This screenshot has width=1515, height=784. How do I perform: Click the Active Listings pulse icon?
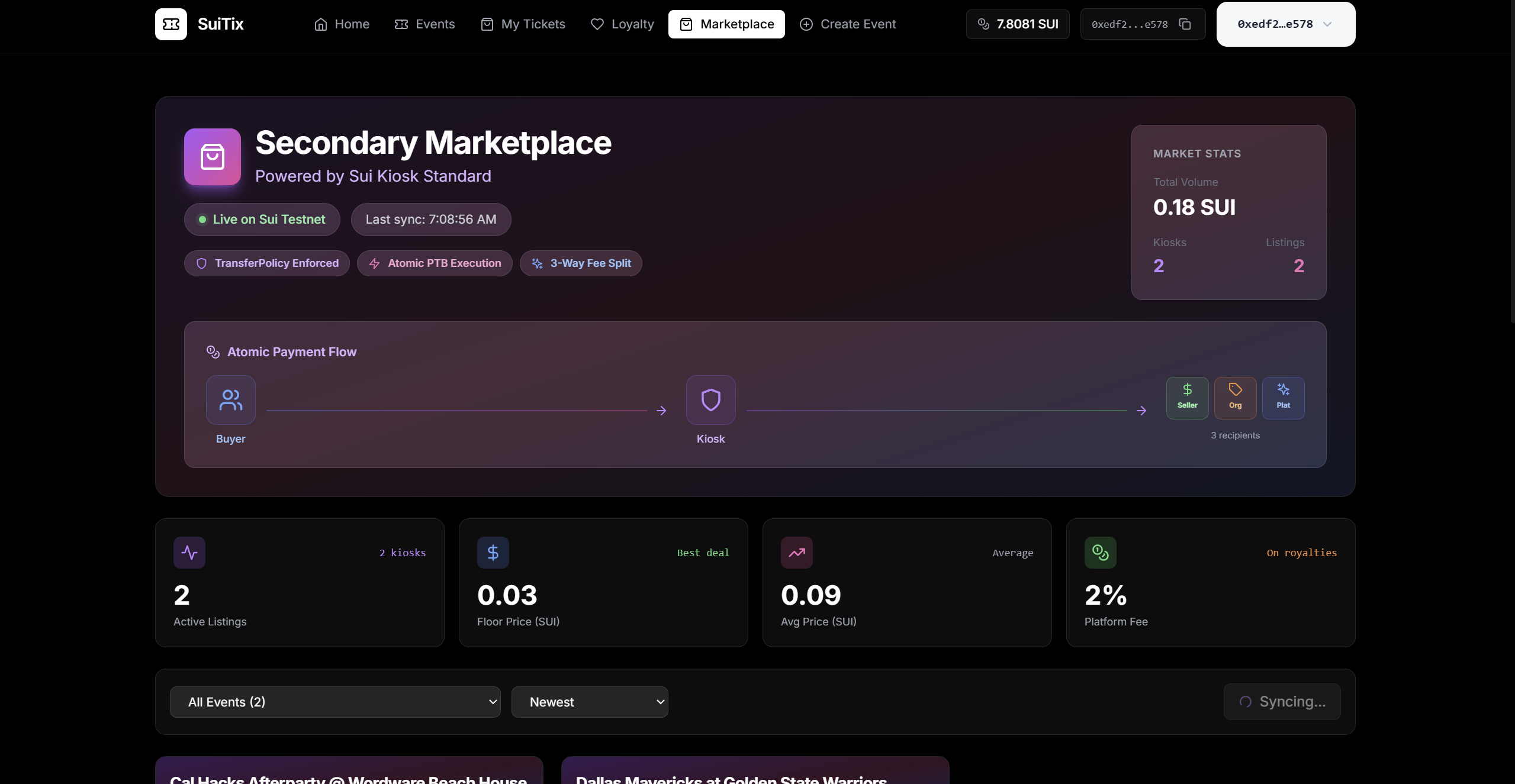click(x=189, y=553)
